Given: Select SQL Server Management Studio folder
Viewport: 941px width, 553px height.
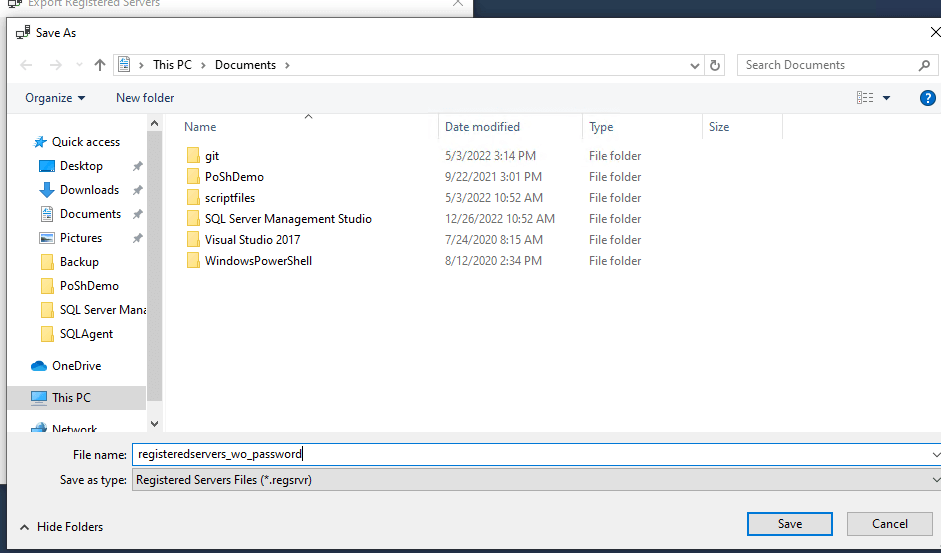Looking at the screenshot, I should click(288, 219).
